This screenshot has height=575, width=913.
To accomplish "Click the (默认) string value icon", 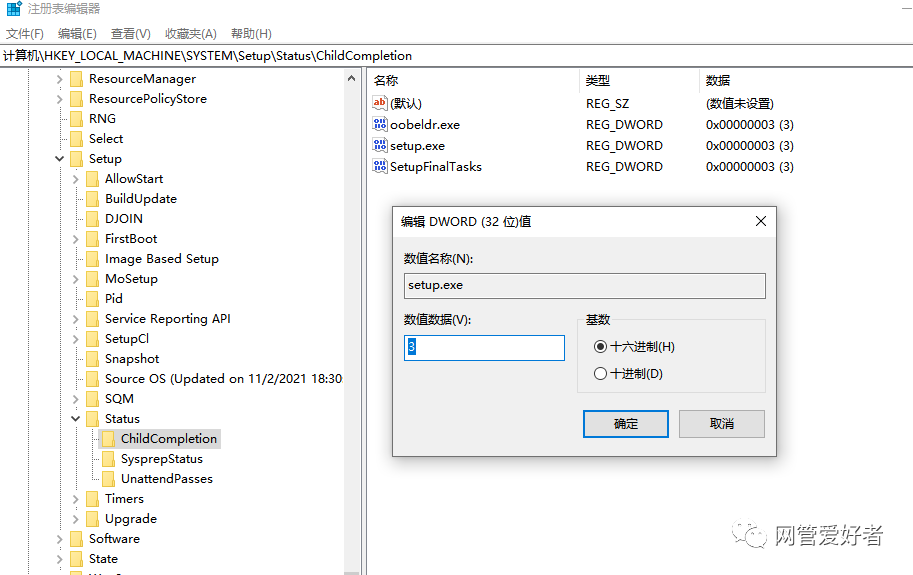I will pyautogui.click(x=380, y=103).
